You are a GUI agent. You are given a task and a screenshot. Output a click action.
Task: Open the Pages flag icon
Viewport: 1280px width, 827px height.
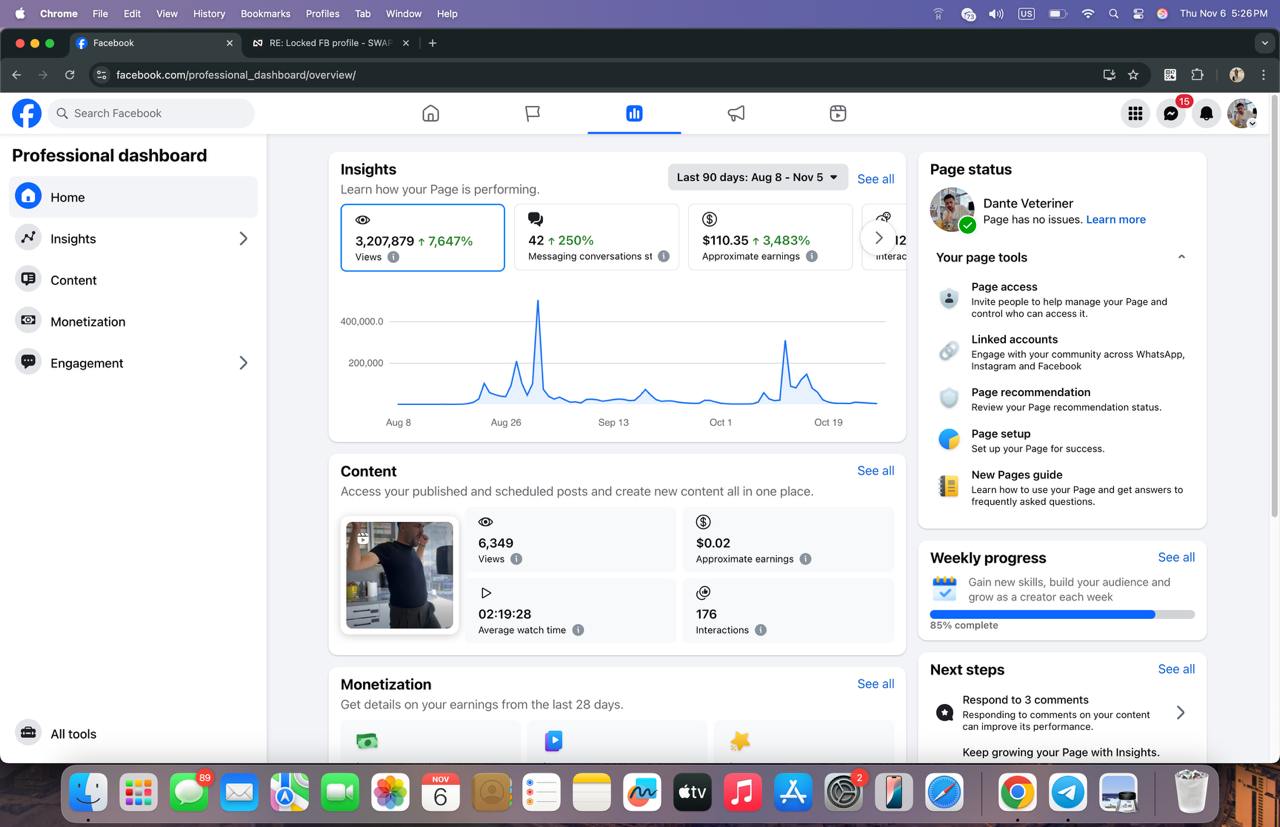pos(533,113)
